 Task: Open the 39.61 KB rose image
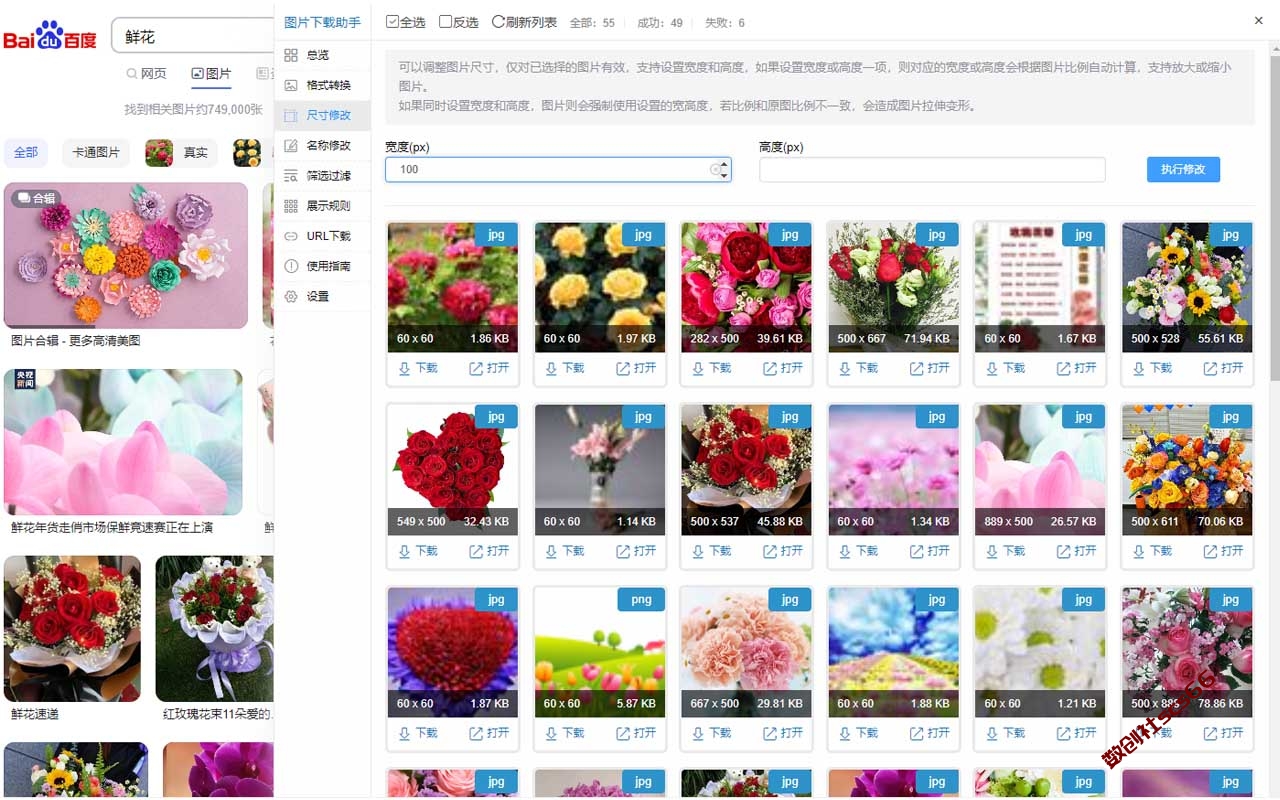click(783, 368)
